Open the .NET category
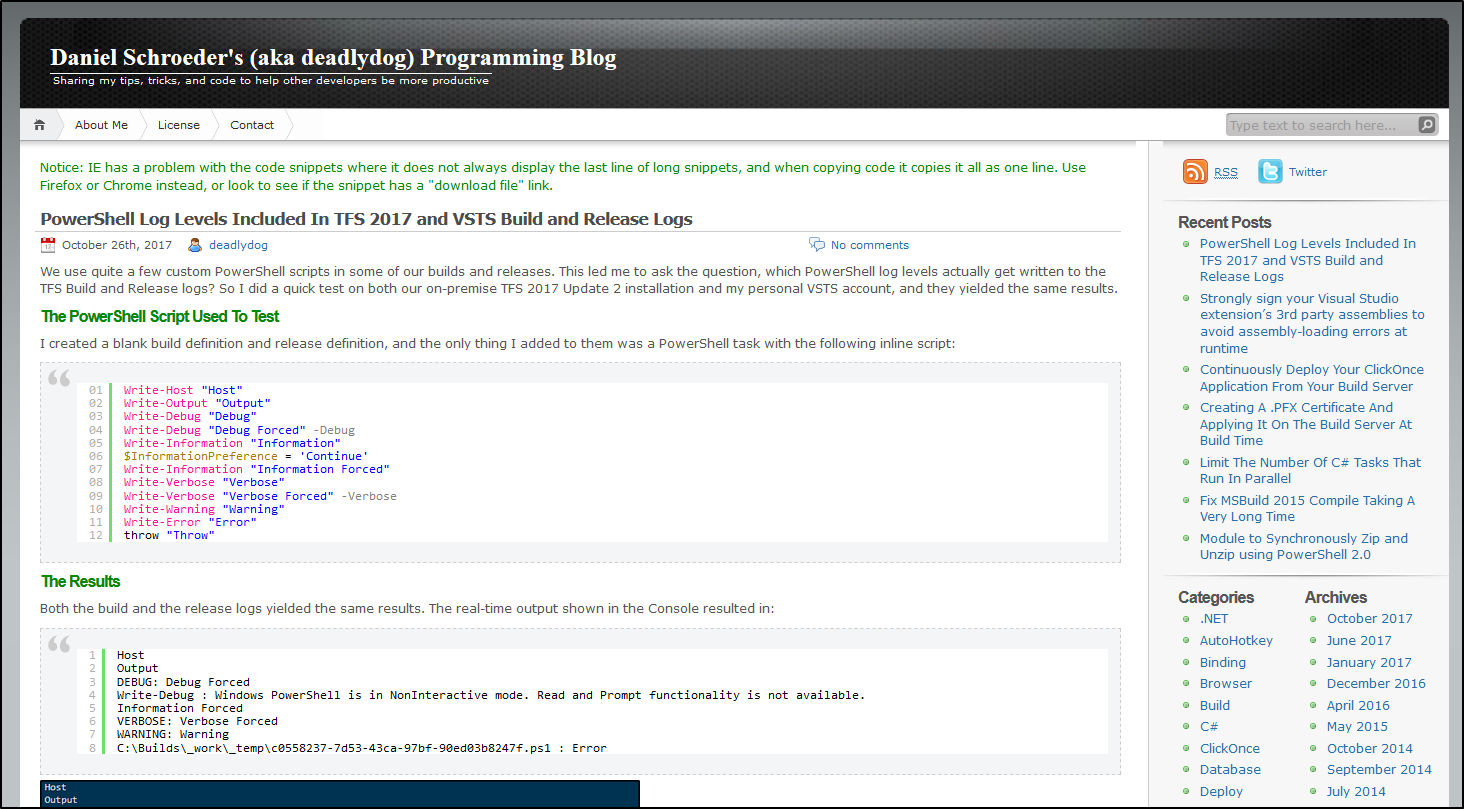This screenshot has height=809, width=1464. coord(1214,619)
